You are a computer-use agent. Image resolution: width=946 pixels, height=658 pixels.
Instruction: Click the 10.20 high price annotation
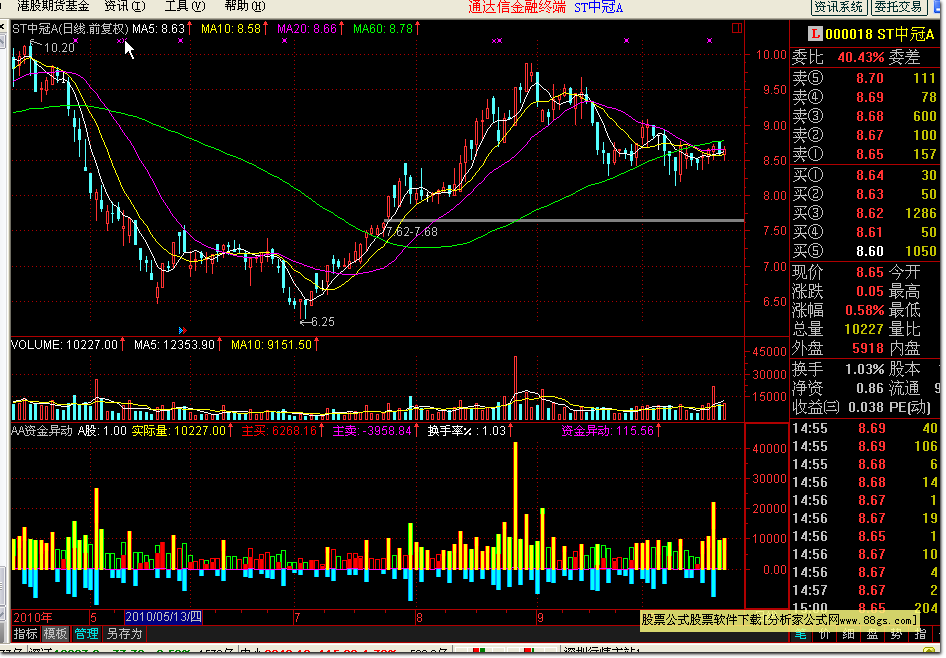point(59,48)
